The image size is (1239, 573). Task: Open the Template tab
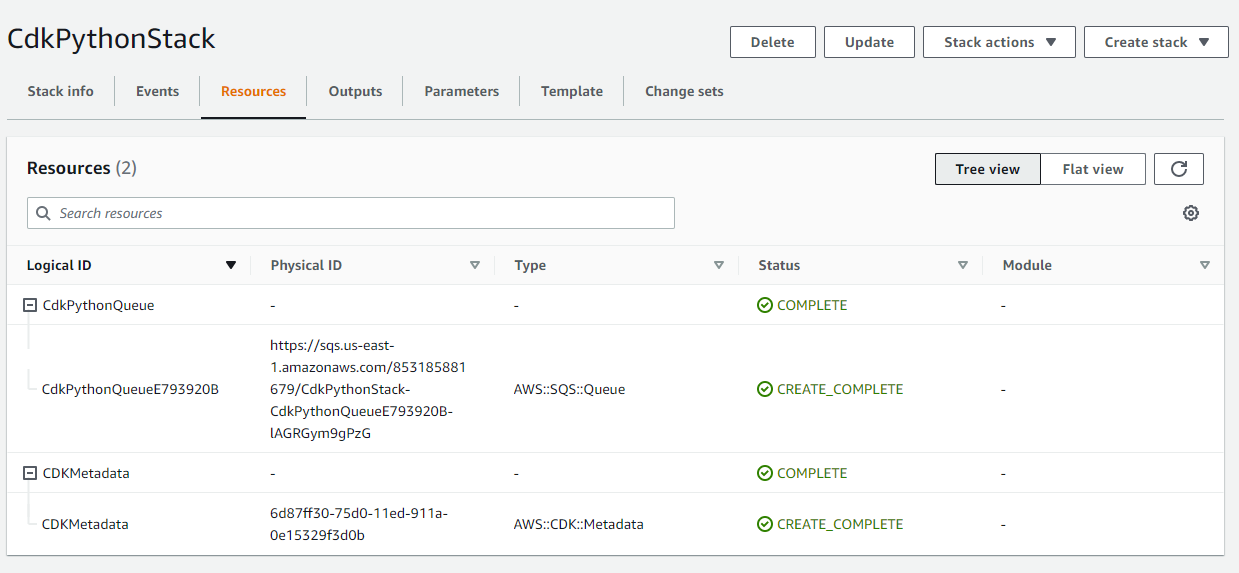click(571, 91)
